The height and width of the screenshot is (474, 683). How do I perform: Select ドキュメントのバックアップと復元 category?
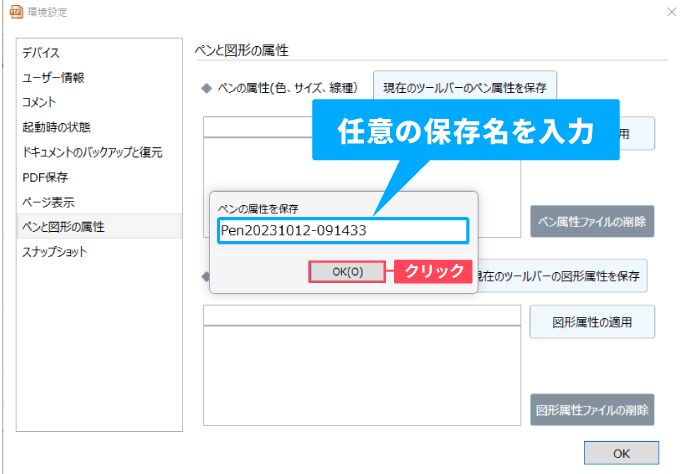tap(92, 152)
